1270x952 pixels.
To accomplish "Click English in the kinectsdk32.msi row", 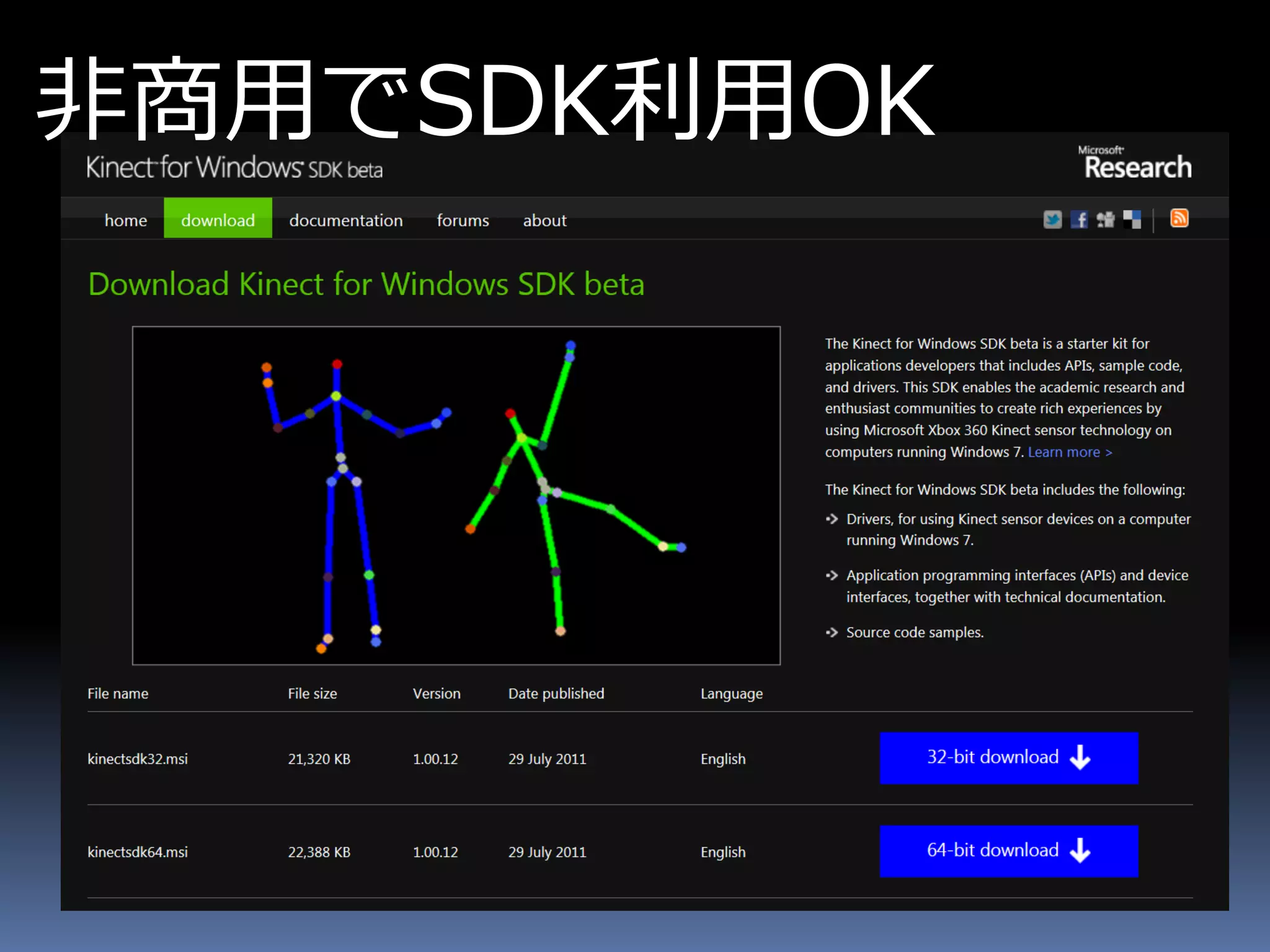I will (723, 759).
